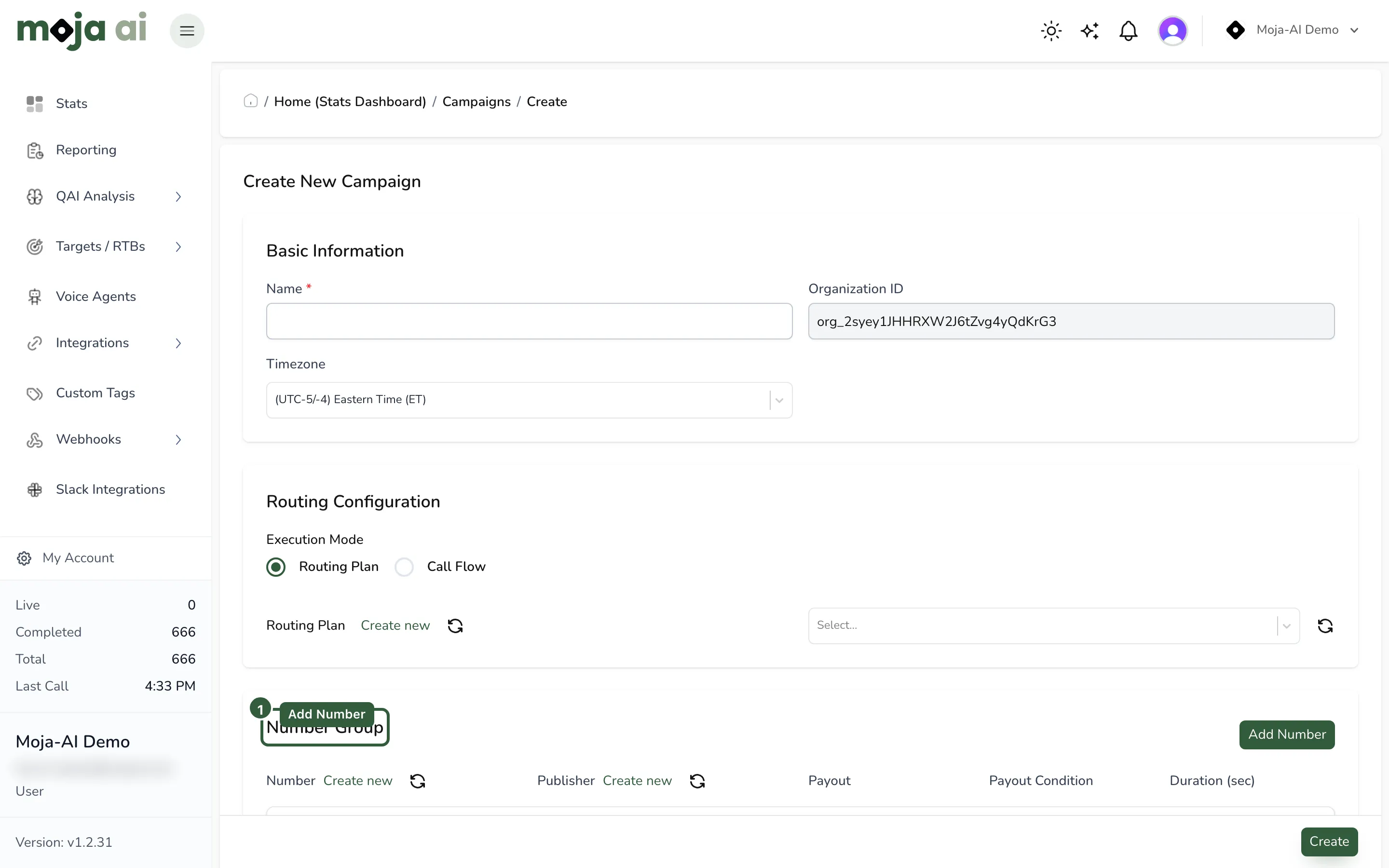This screenshot has height=868, width=1389.
Task: Go to Home (Stats Dashboard) breadcrumb
Action: click(350, 102)
